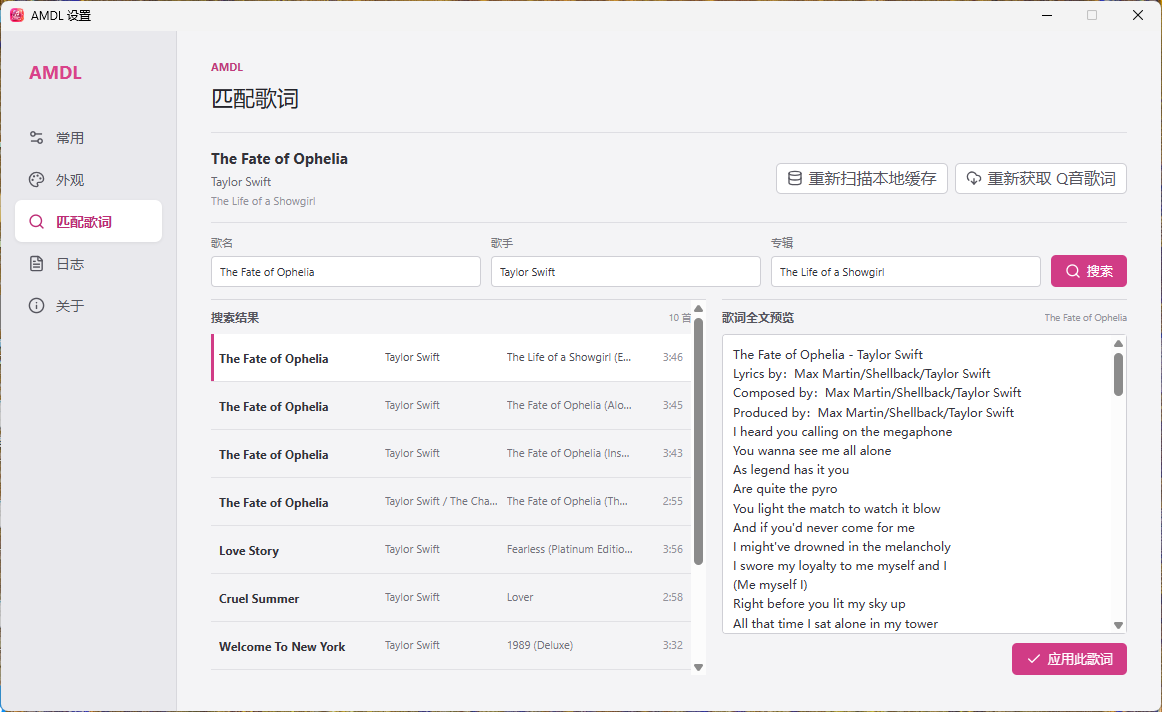Click the checkmark icon on 应用此歌词
This screenshot has width=1162, height=712.
coord(1033,659)
